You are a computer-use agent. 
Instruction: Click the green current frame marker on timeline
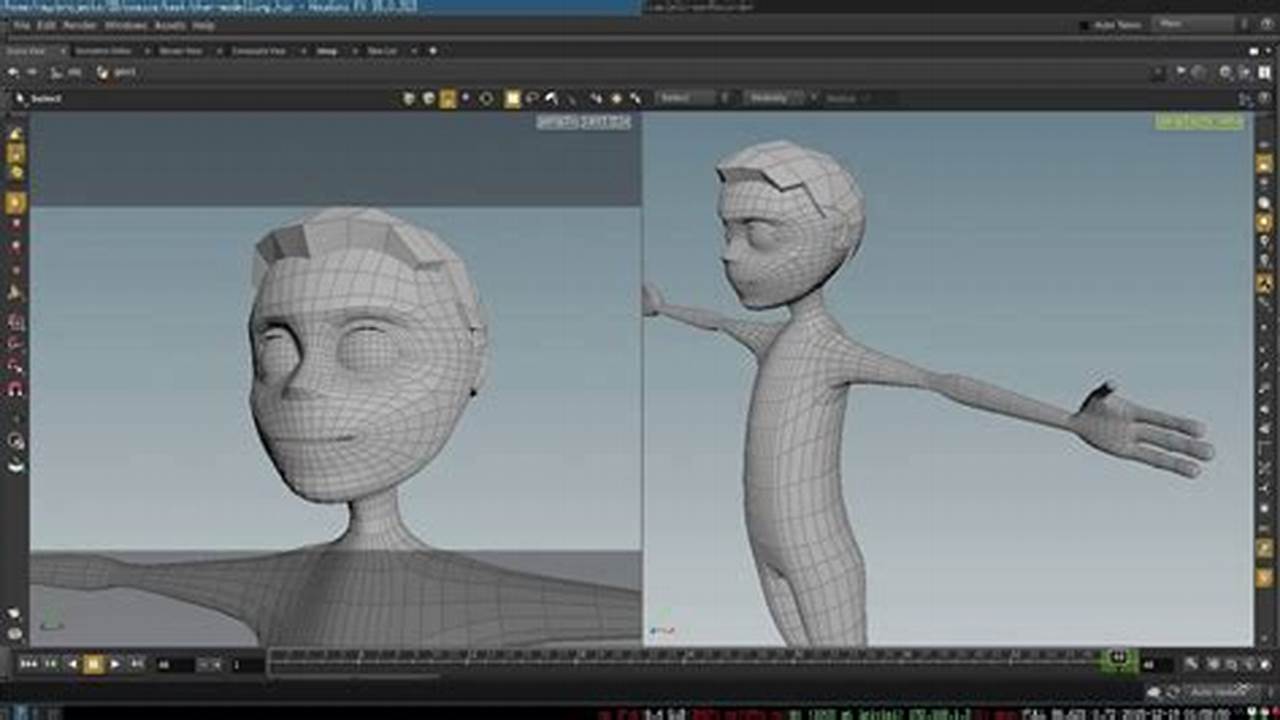[1118, 658]
